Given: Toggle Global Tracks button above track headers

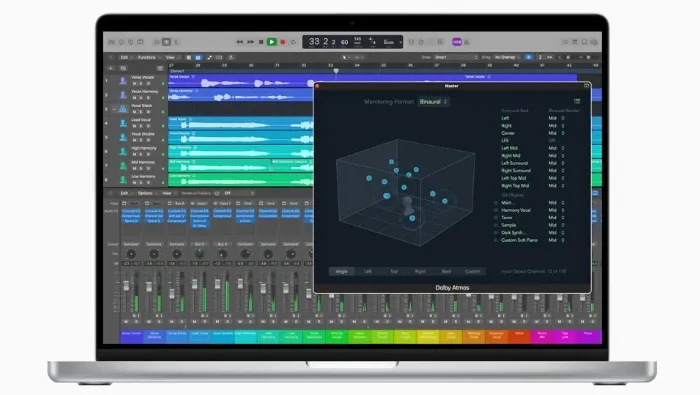Looking at the screenshot, I should (x=160, y=68).
